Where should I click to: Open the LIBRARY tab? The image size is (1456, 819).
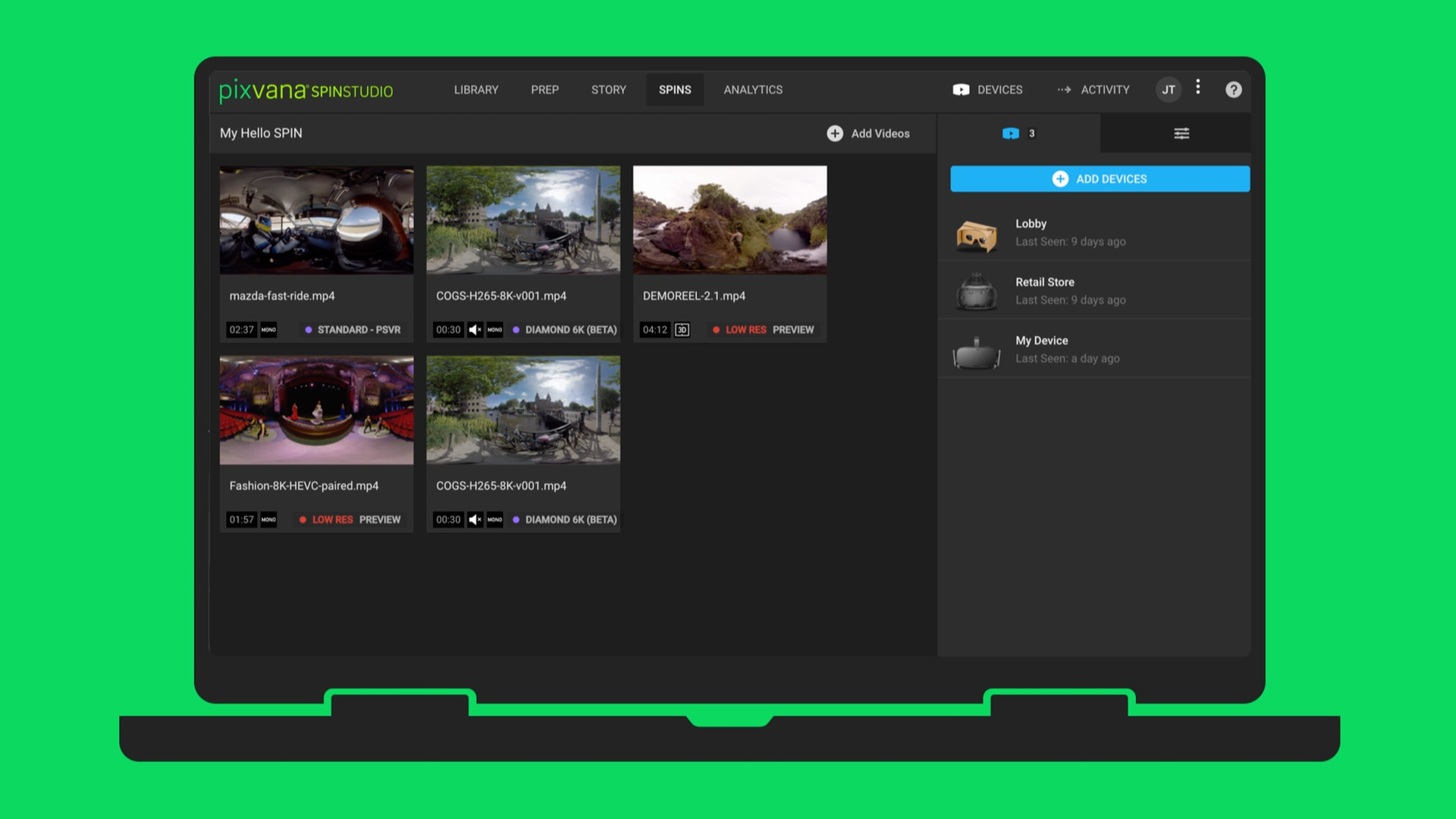[x=476, y=89]
